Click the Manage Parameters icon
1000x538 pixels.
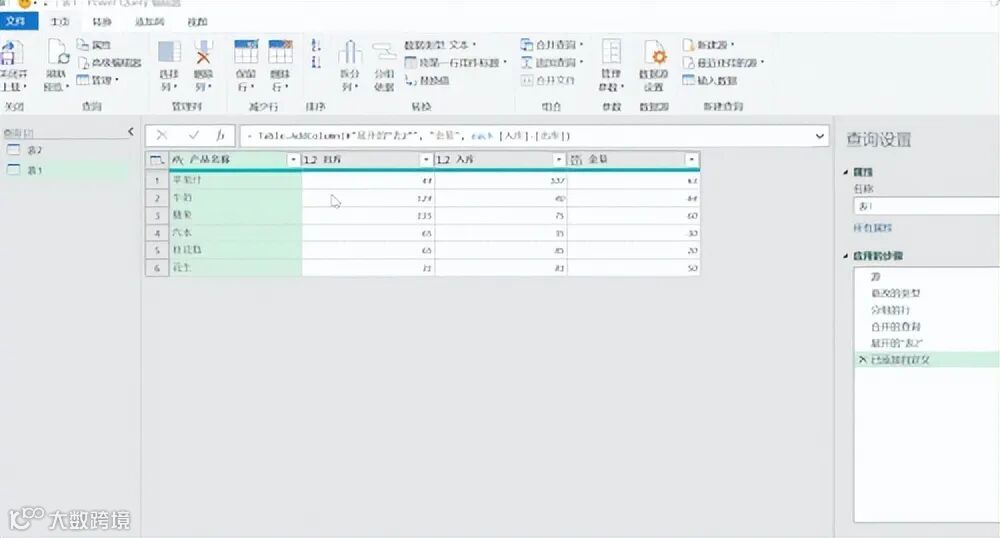pos(611,52)
